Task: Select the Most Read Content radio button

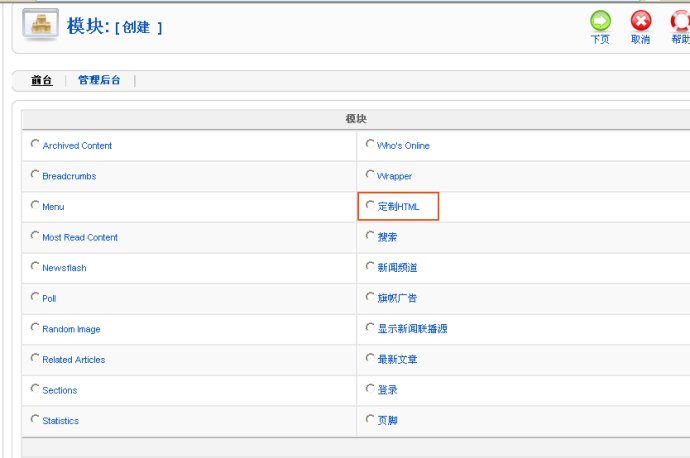Action: click(35, 235)
